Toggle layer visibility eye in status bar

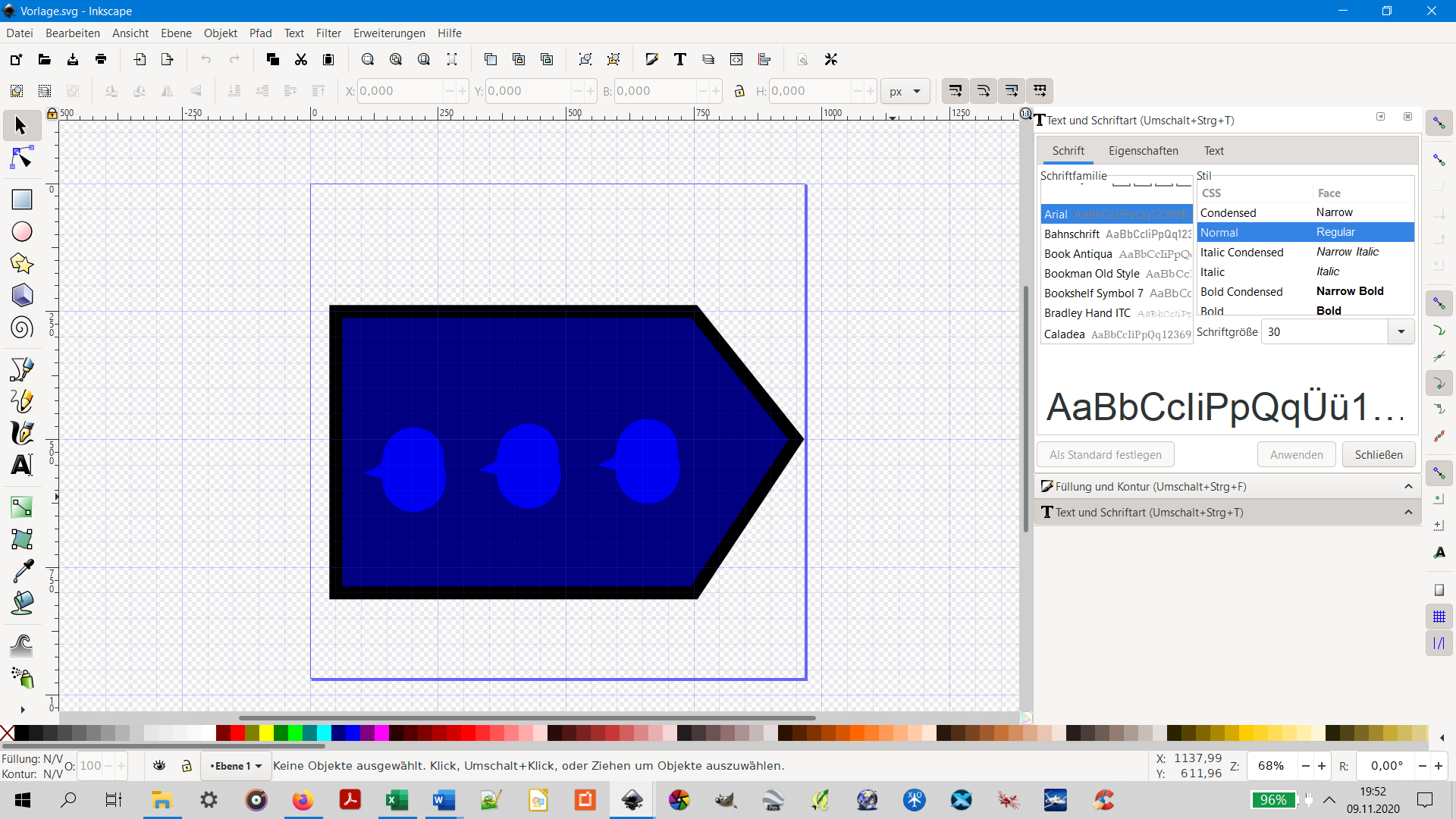[159, 766]
